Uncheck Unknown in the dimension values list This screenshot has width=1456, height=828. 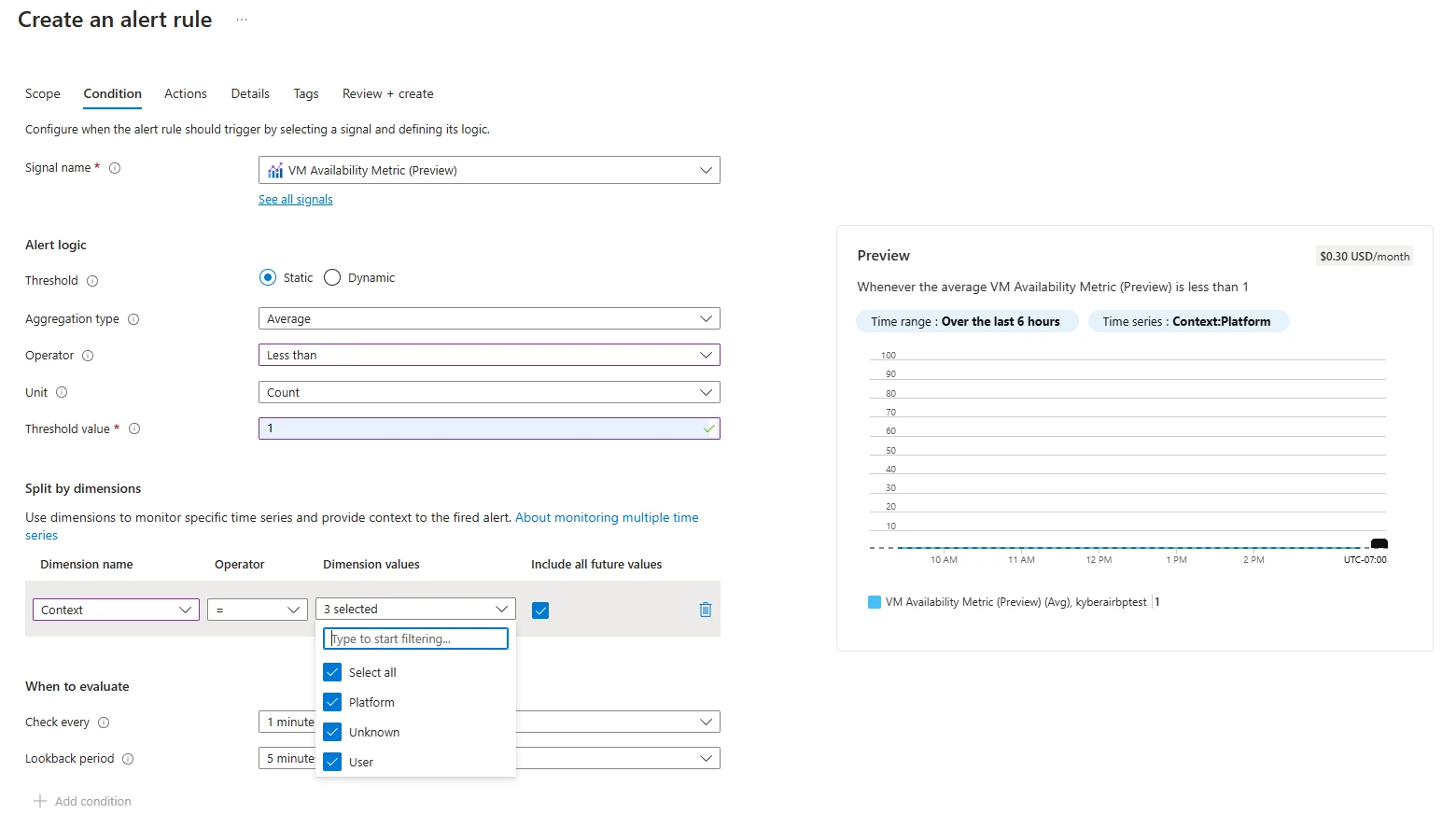pos(332,732)
